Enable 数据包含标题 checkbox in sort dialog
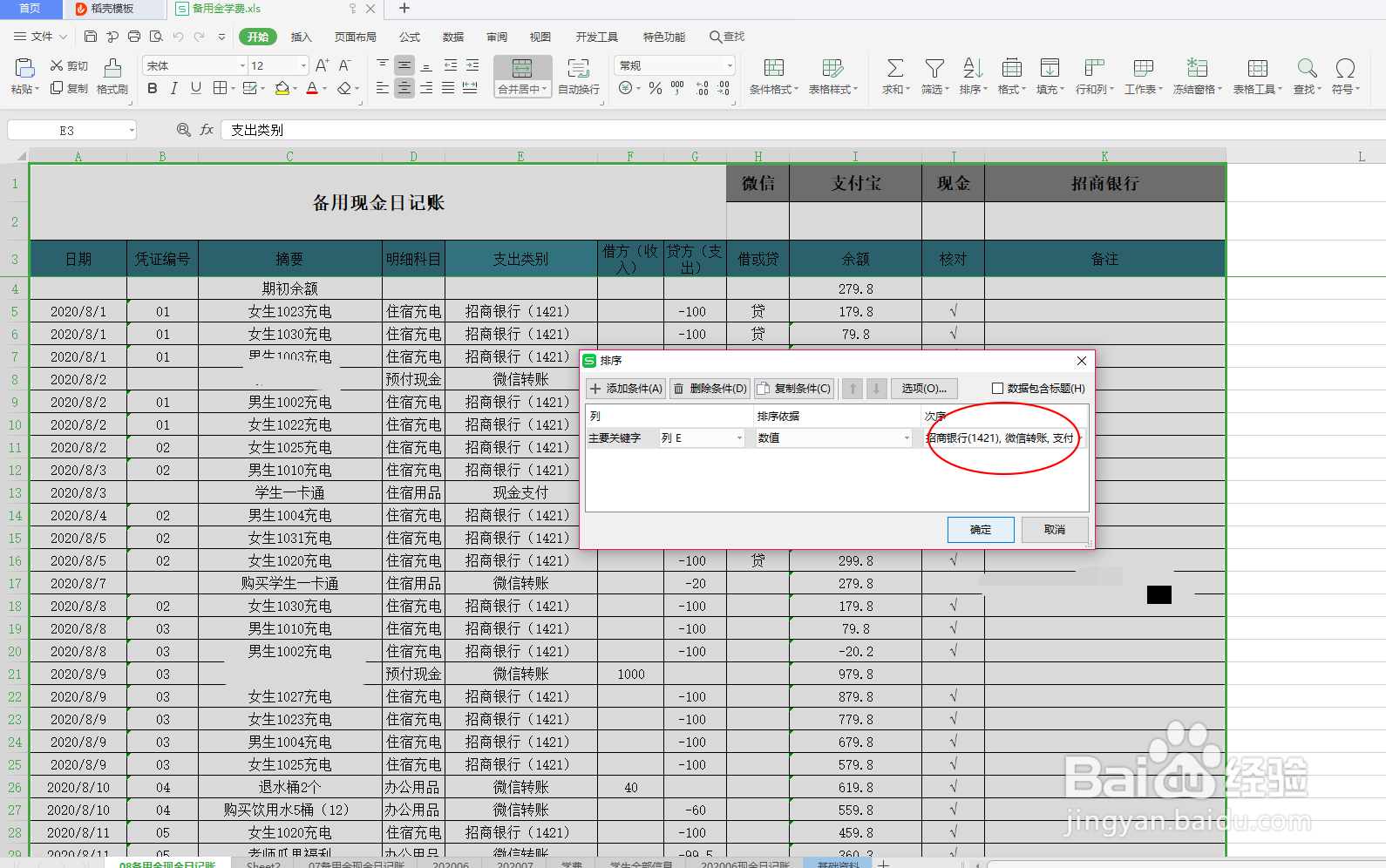The height and width of the screenshot is (868, 1386). tap(997, 389)
